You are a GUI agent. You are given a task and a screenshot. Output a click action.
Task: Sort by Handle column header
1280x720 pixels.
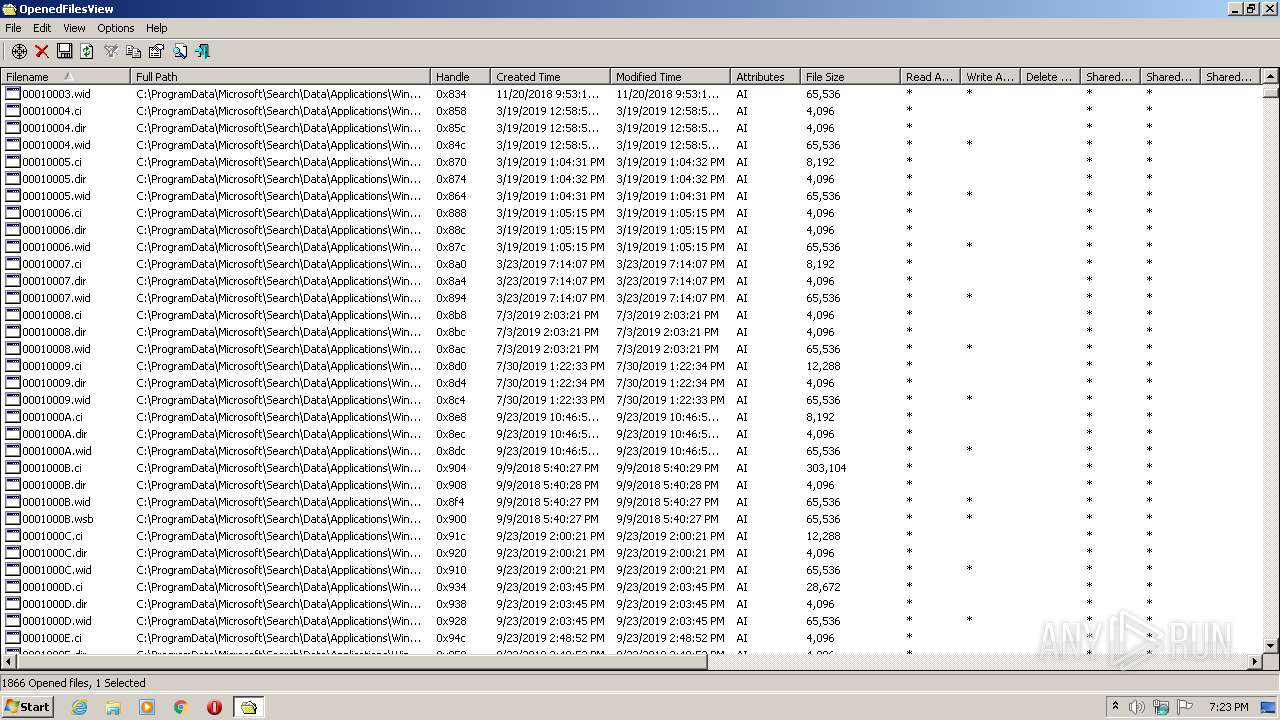click(460, 76)
